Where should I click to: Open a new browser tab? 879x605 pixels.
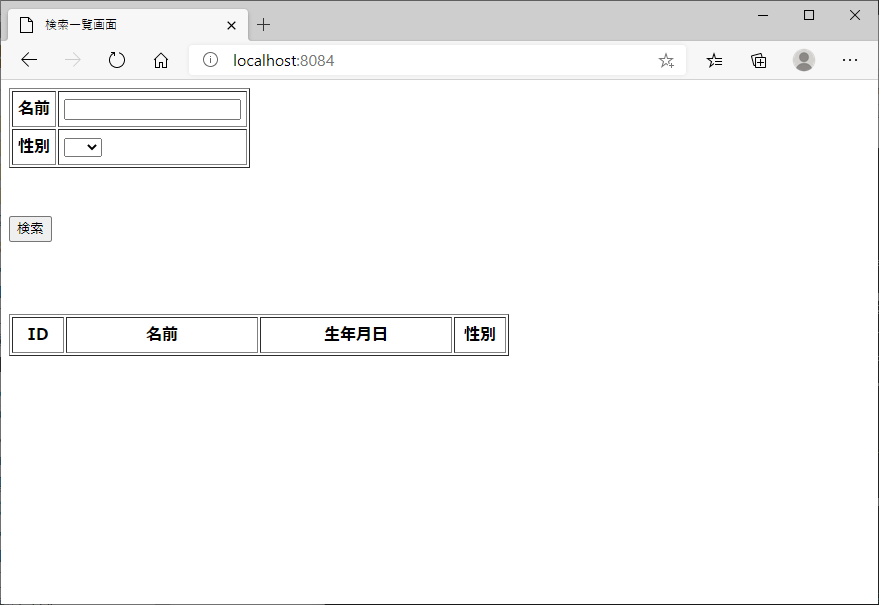coord(264,25)
